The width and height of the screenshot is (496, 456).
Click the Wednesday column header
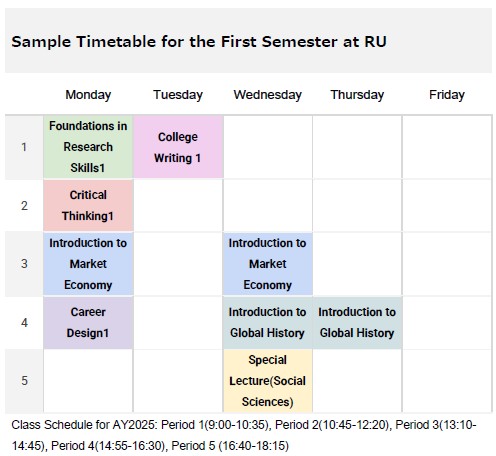(x=268, y=95)
